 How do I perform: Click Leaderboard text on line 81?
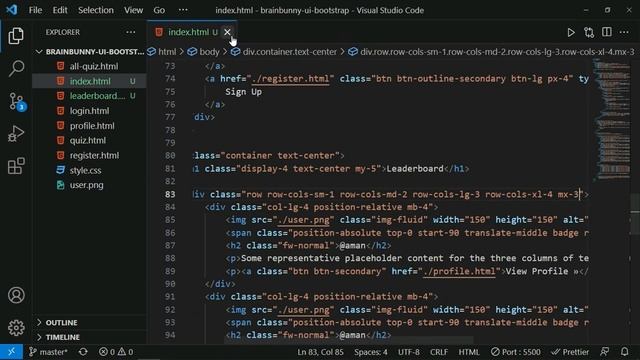[x=415, y=169]
